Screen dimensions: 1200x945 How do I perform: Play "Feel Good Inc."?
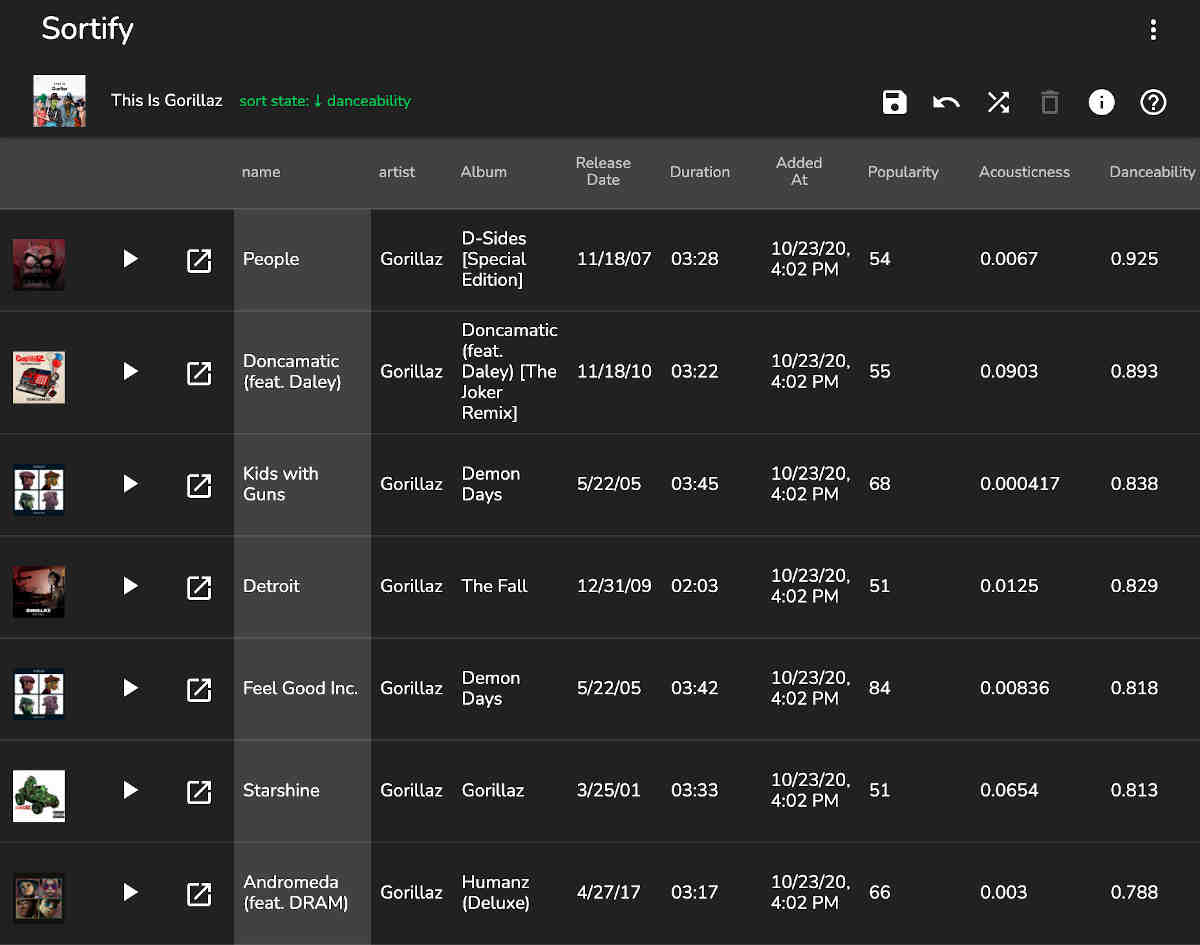[130, 689]
